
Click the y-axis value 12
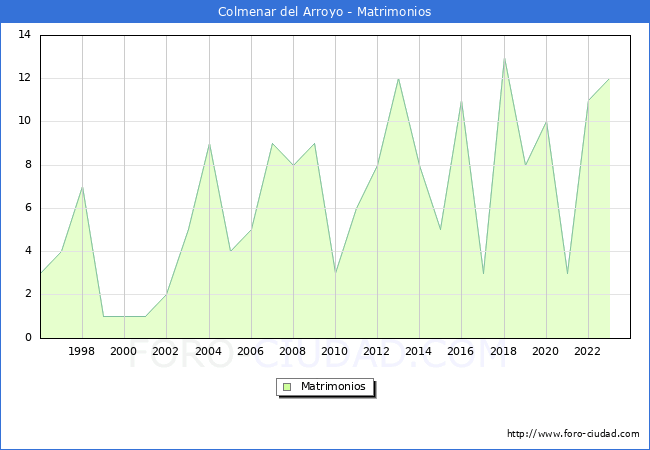tap(24, 78)
